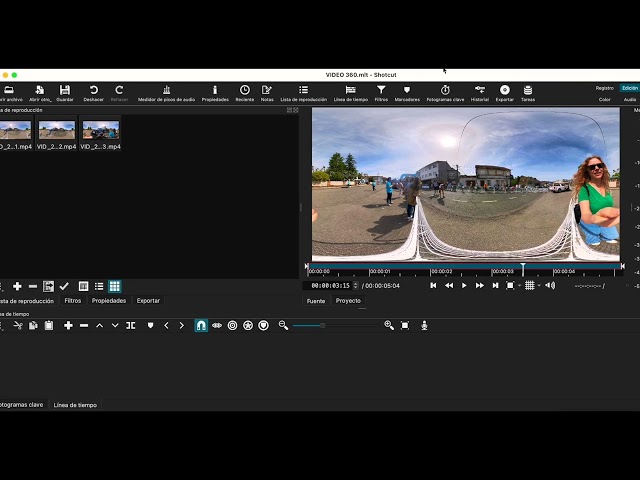640x480 pixels.
Task: Save project with the Guardar icon
Action: [64, 93]
